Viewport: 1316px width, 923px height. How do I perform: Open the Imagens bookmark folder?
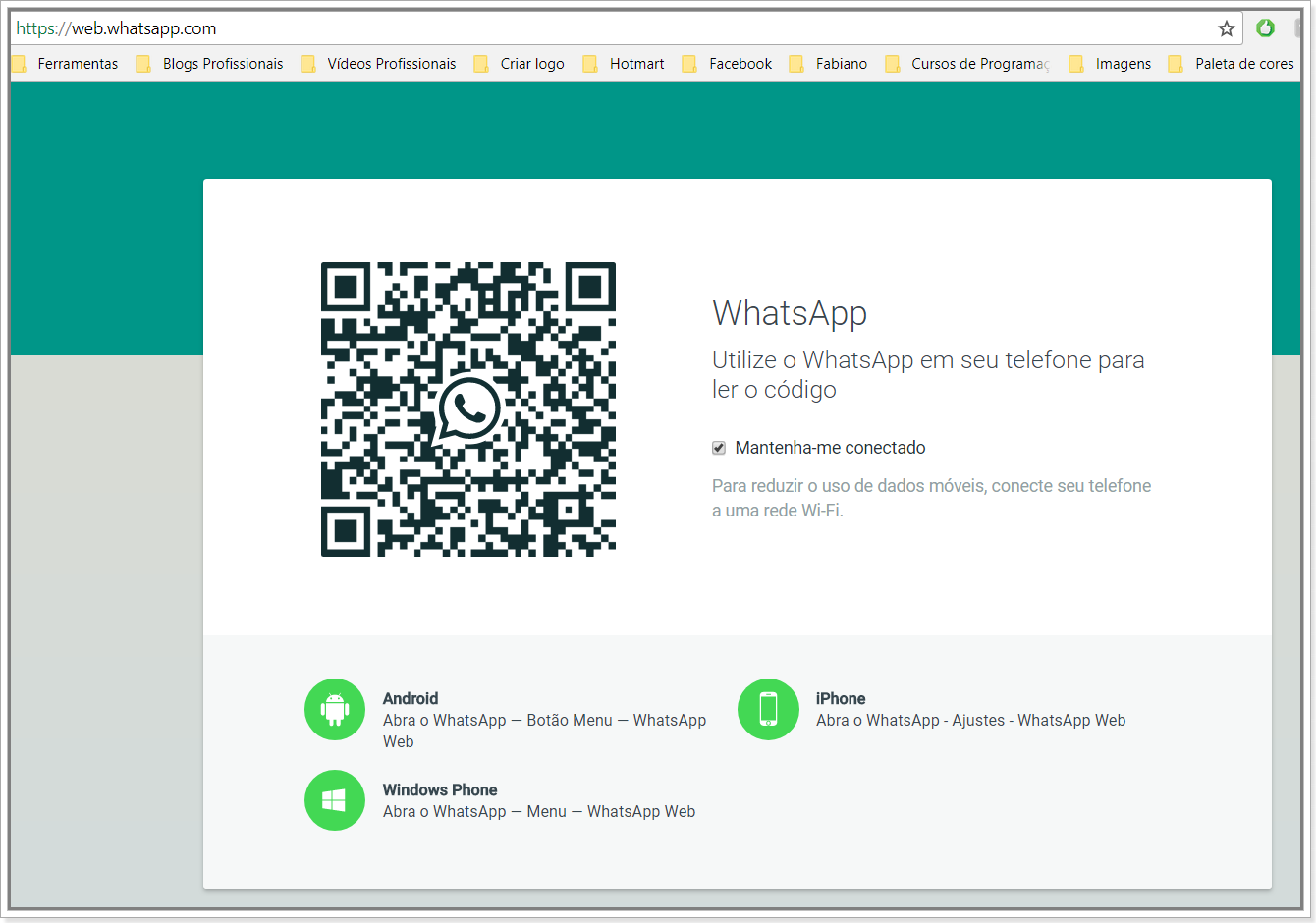tap(1110, 64)
